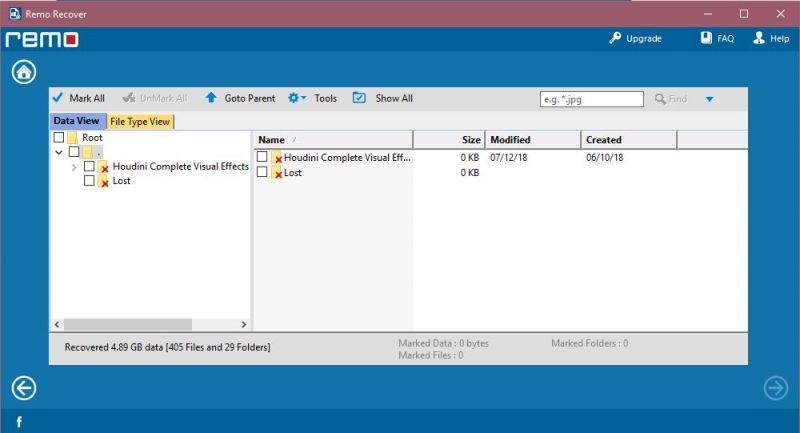Select Houdini Complete Visual Effects in tree
Screen dimensions: 800x433
click(180, 166)
